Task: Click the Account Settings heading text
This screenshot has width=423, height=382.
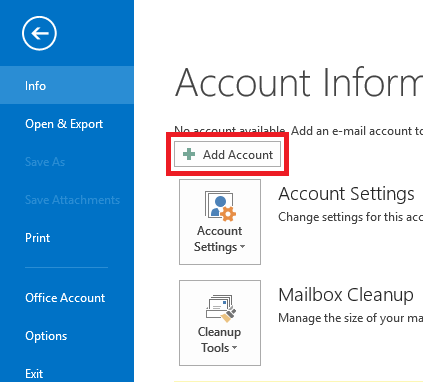Action: [346, 194]
